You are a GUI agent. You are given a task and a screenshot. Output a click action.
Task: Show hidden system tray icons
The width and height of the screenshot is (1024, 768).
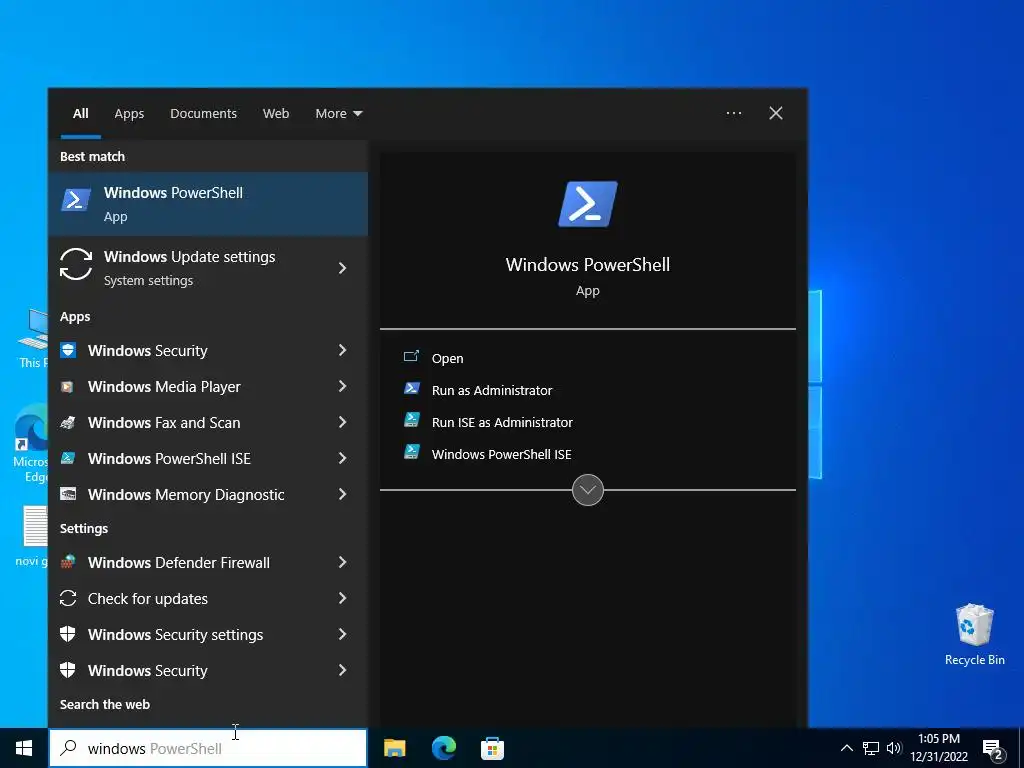[846, 748]
